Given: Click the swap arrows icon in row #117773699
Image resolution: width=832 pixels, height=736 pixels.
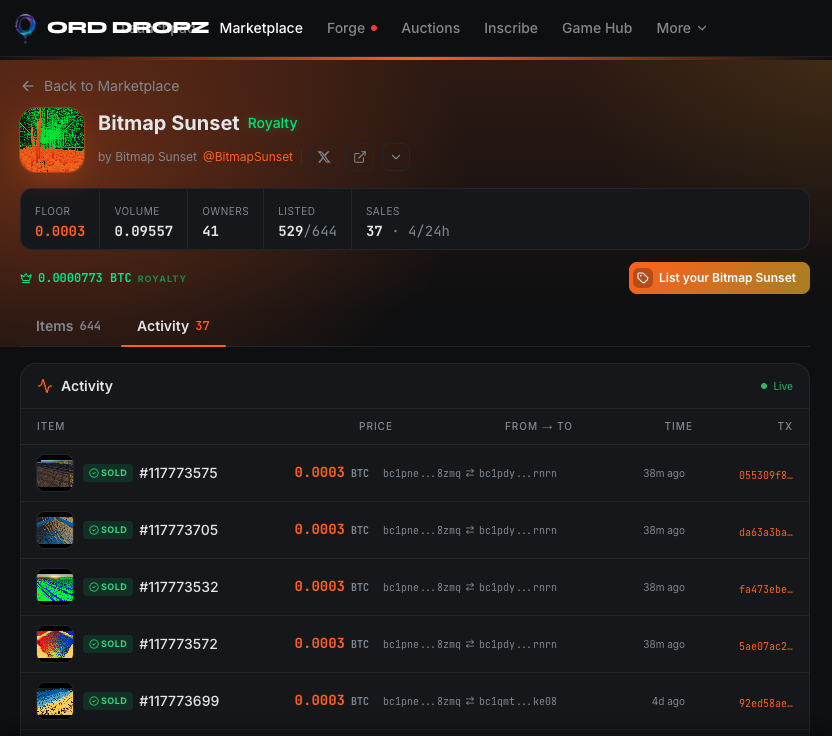Looking at the screenshot, I should (470, 701).
